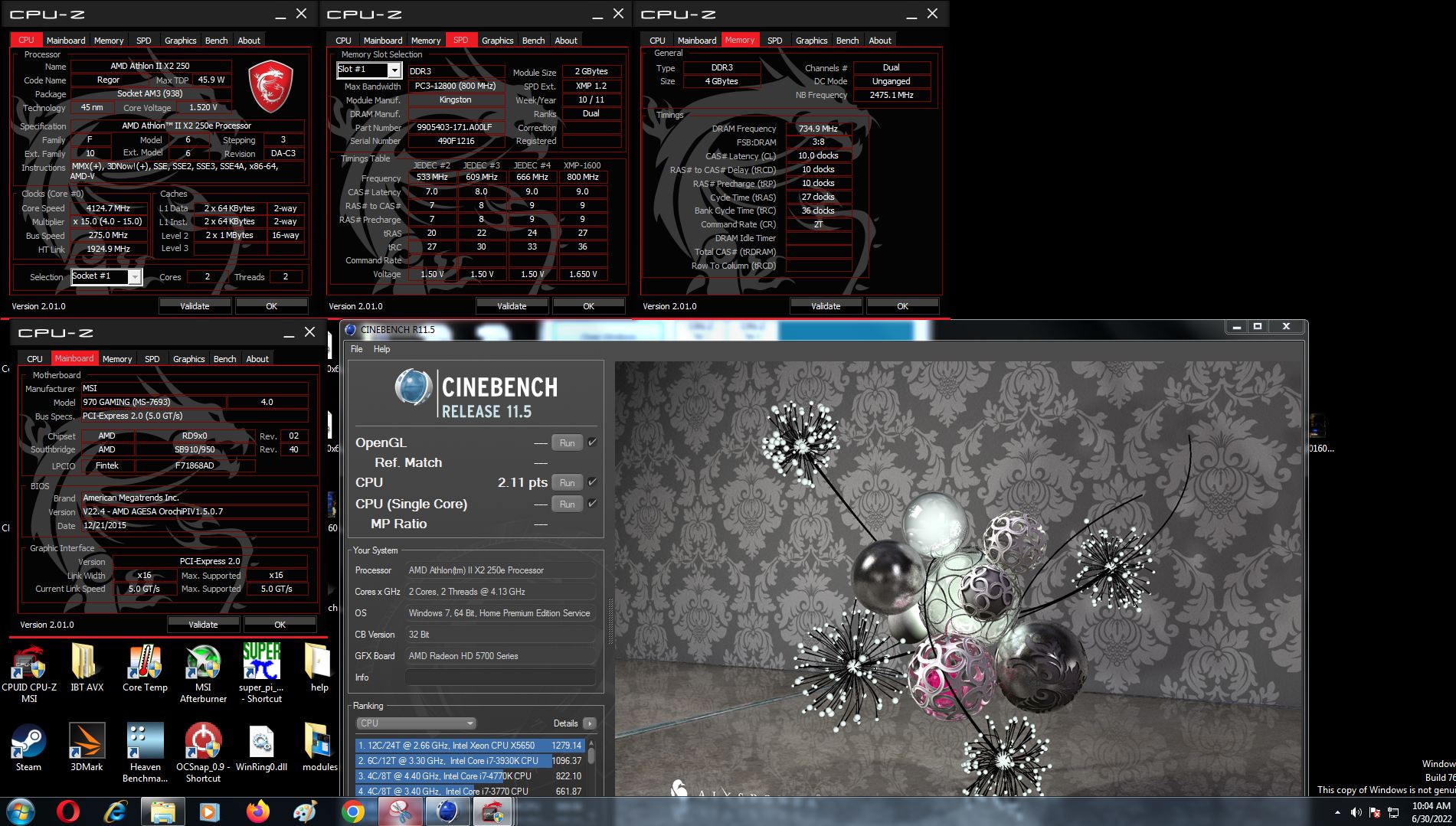The height and width of the screenshot is (826, 1456).
Task: Open the Windows Start menu
Action: (x=21, y=811)
